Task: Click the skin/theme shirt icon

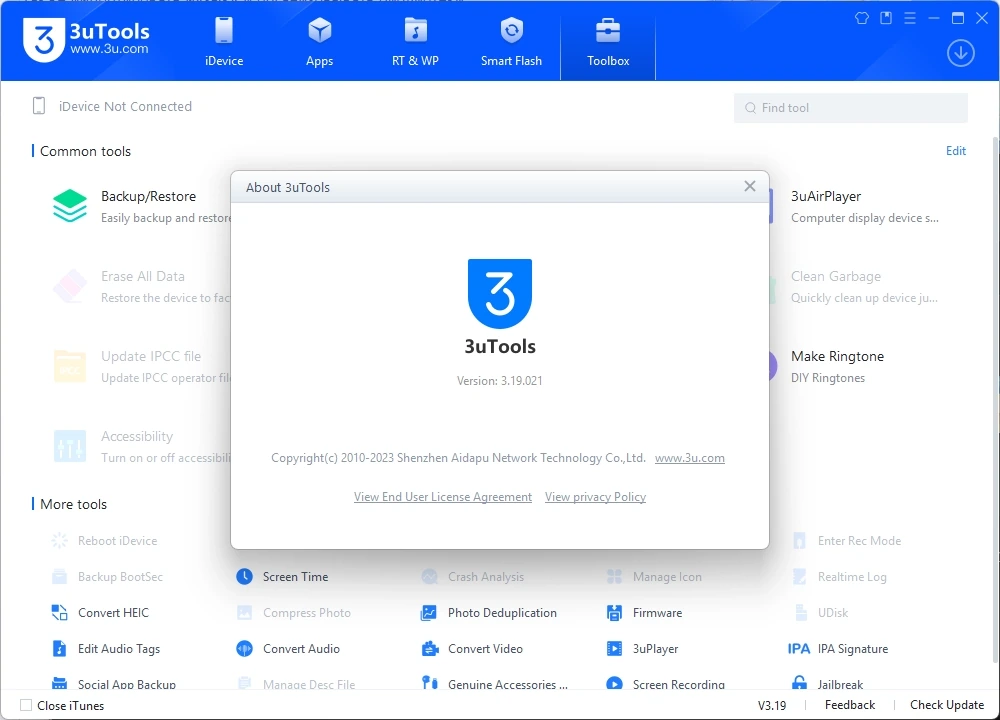Action: pos(862,18)
